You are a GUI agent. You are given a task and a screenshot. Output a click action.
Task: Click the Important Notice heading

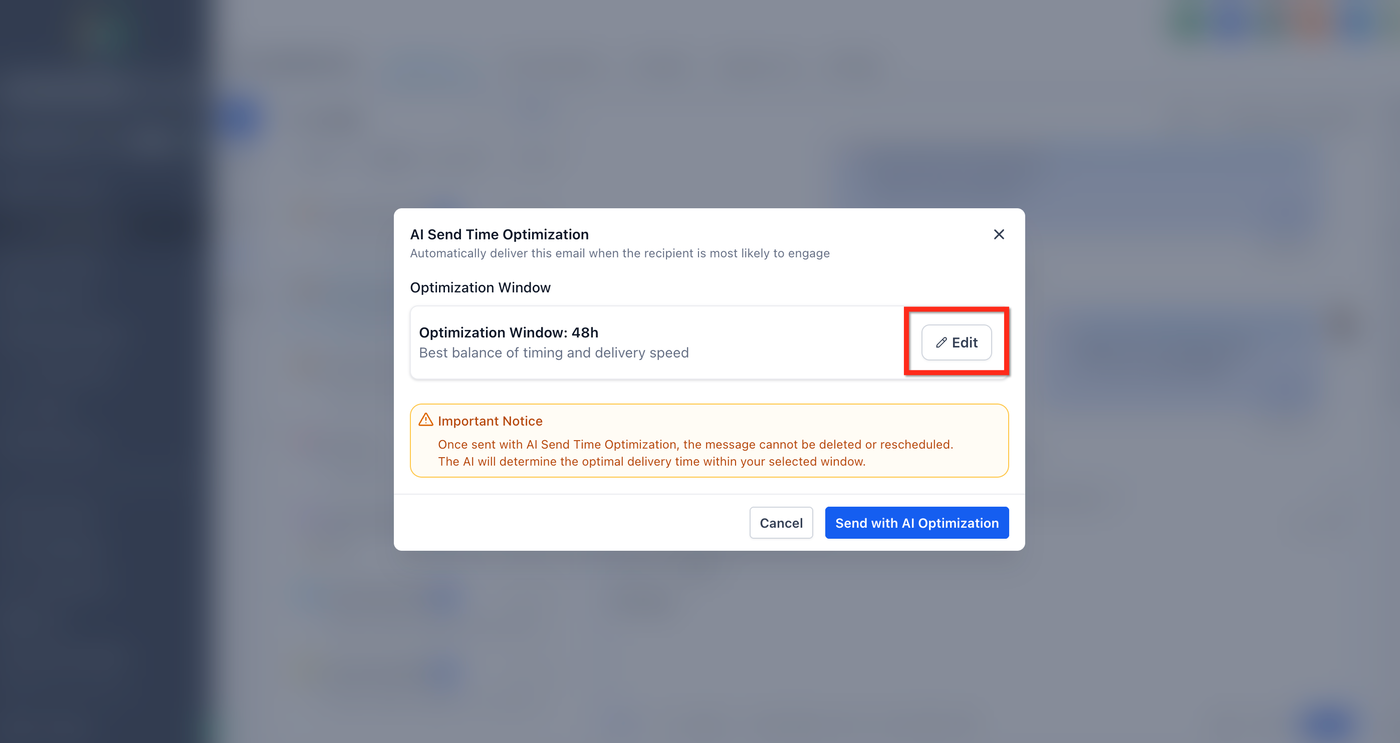click(490, 421)
